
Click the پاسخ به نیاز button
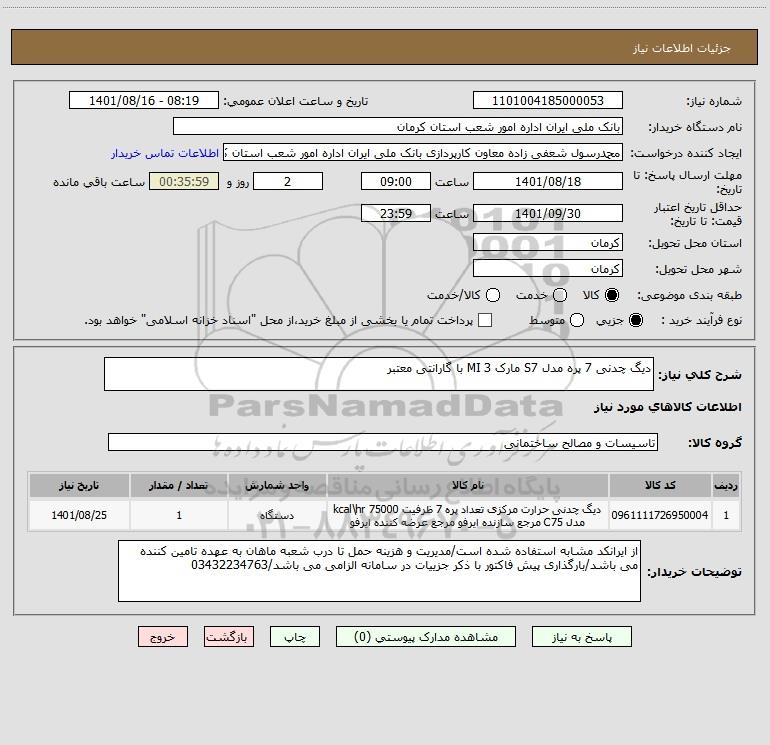click(x=582, y=637)
